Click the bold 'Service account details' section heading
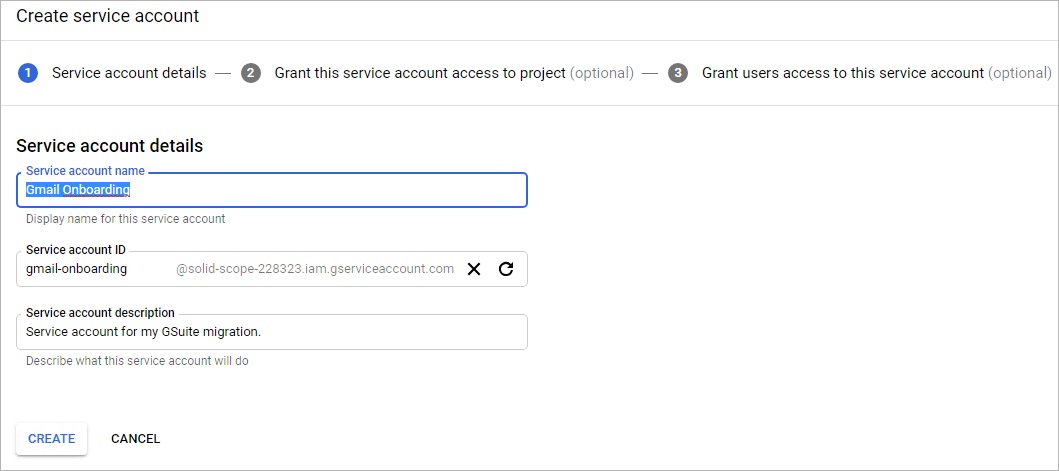The image size is (1059, 471). point(110,146)
